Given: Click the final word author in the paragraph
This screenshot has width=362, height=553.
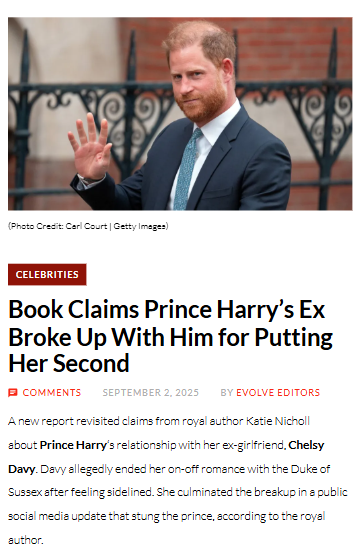Looking at the screenshot, I should (25, 541).
